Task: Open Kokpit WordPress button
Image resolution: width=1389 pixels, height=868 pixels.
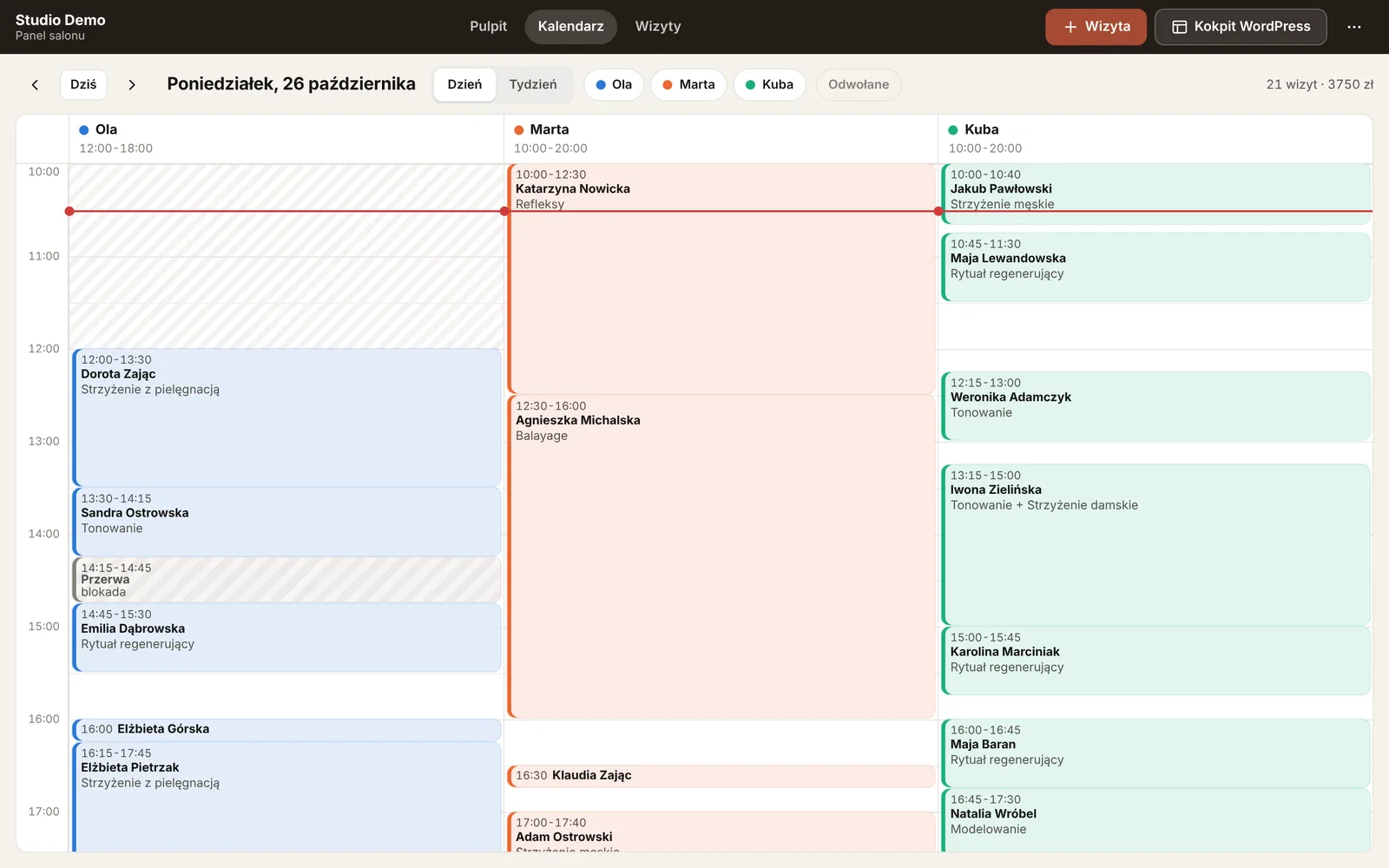Action: [x=1241, y=27]
